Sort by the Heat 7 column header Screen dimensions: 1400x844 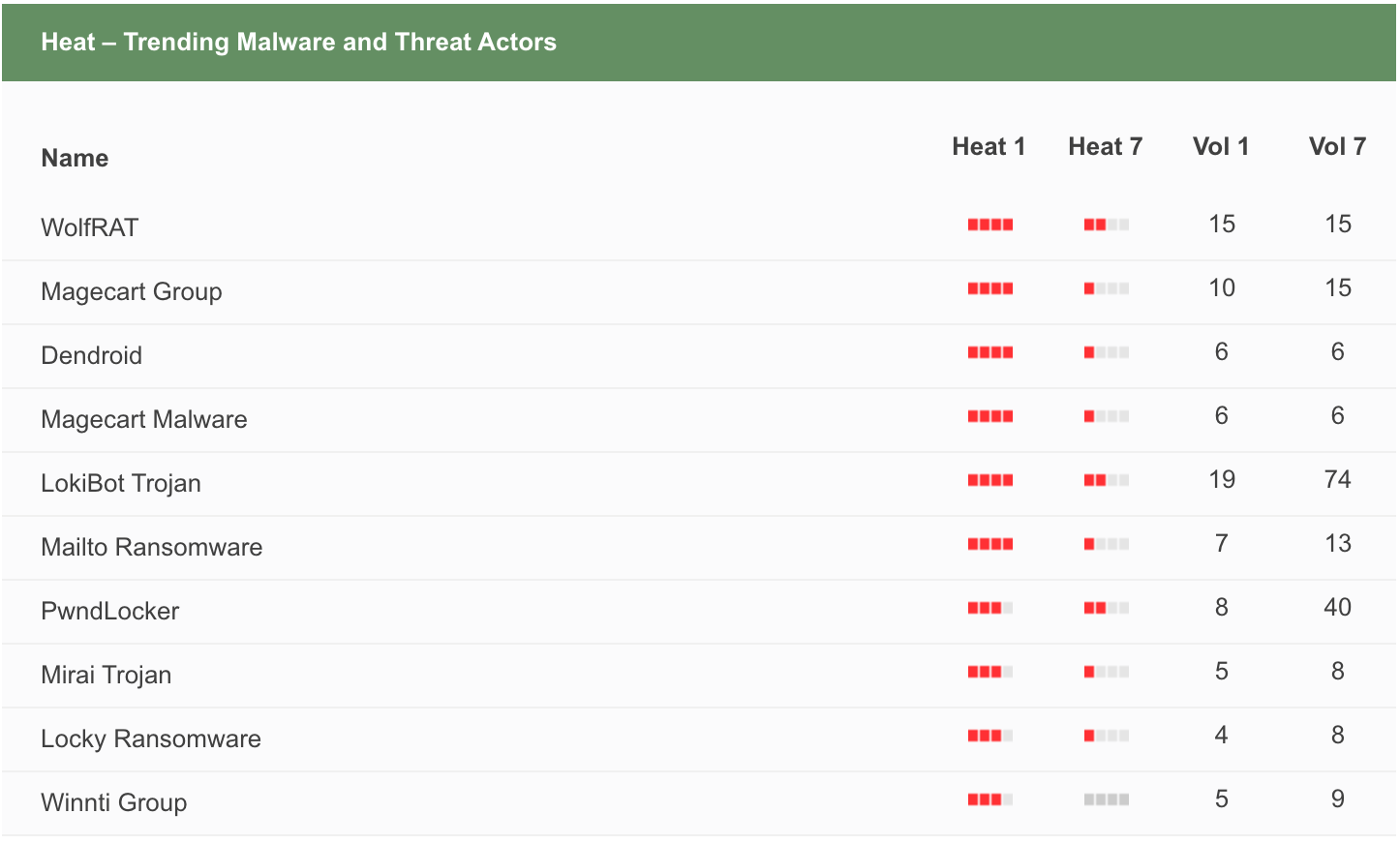[x=1105, y=146]
